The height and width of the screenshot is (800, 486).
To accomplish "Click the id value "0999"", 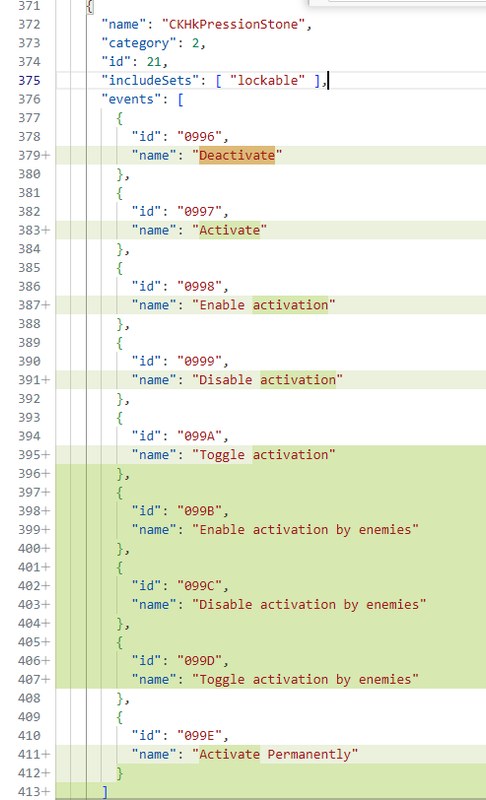I will pos(199,361).
